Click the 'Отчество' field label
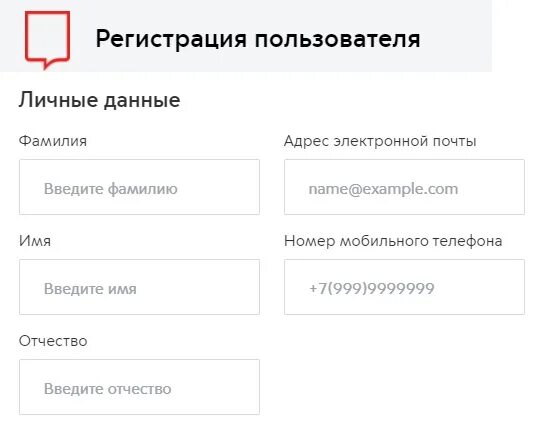Image resolution: width=550 pixels, height=430 pixels. 53,341
